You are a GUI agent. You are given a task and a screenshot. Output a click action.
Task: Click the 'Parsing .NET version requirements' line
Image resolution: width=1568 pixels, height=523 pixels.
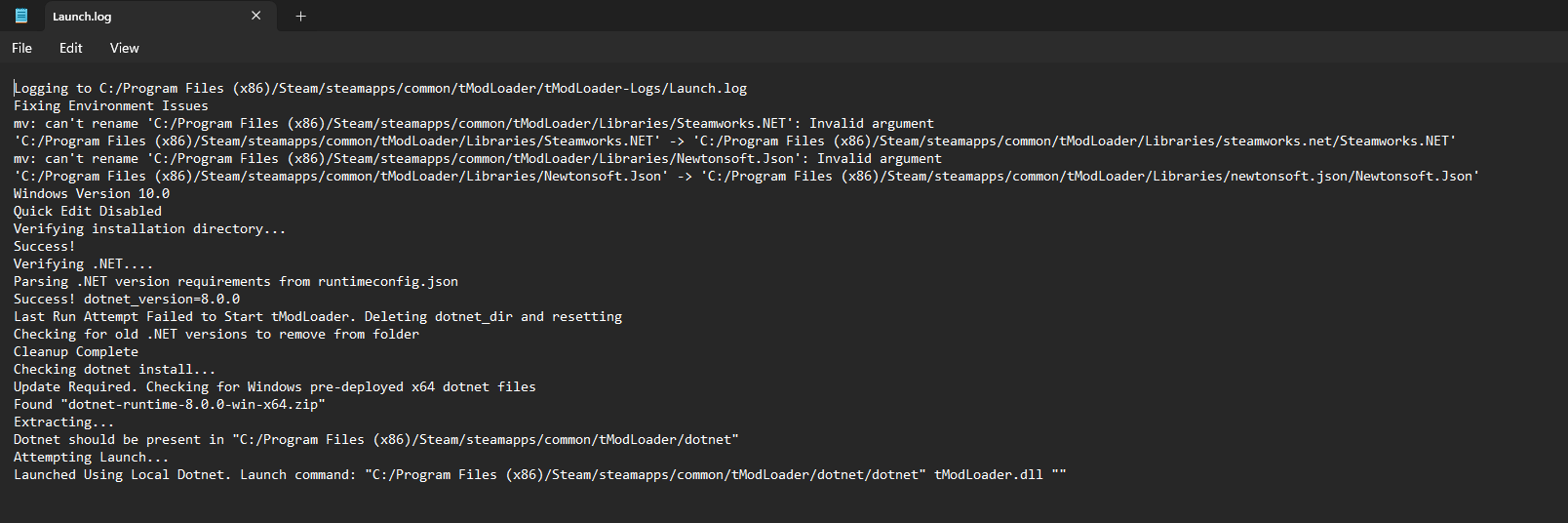point(235,282)
